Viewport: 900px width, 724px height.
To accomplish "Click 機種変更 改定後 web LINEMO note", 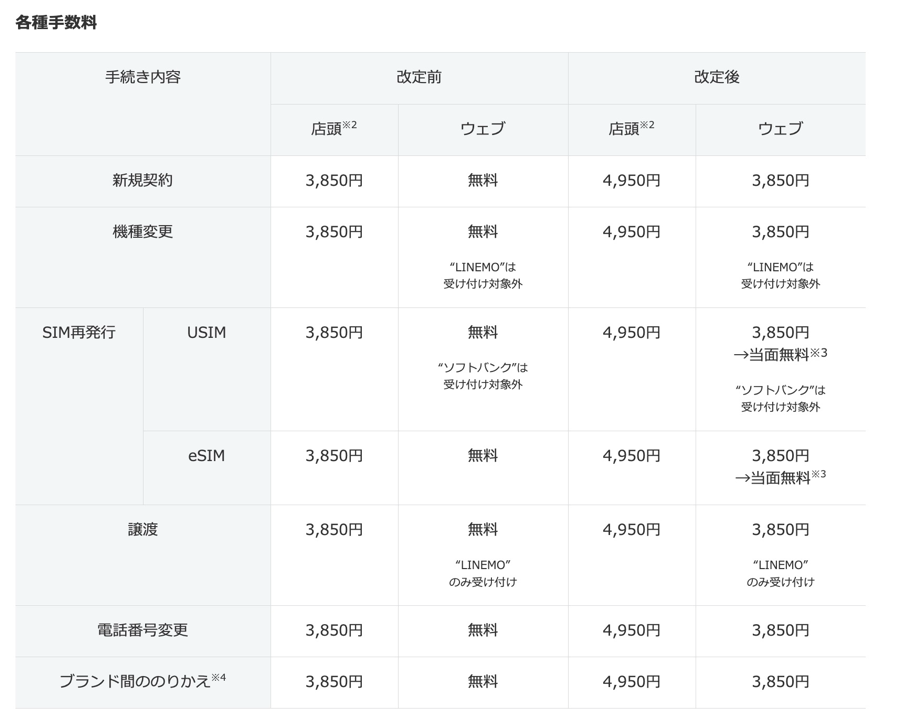I will pos(781,275).
